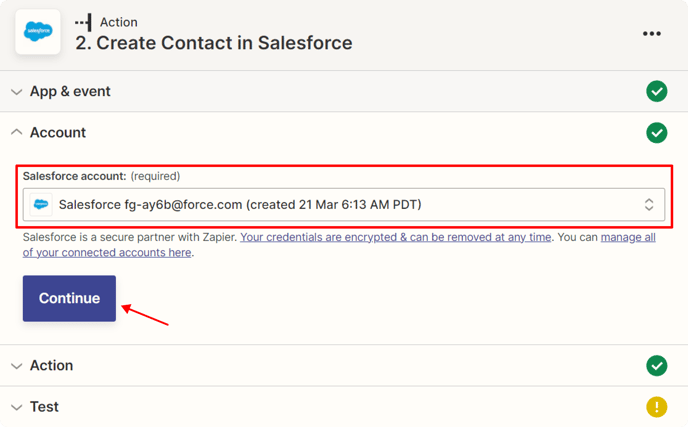Click the 'Salesforce account: (required)' label
The image size is (688, 427).
coord(101,176)
